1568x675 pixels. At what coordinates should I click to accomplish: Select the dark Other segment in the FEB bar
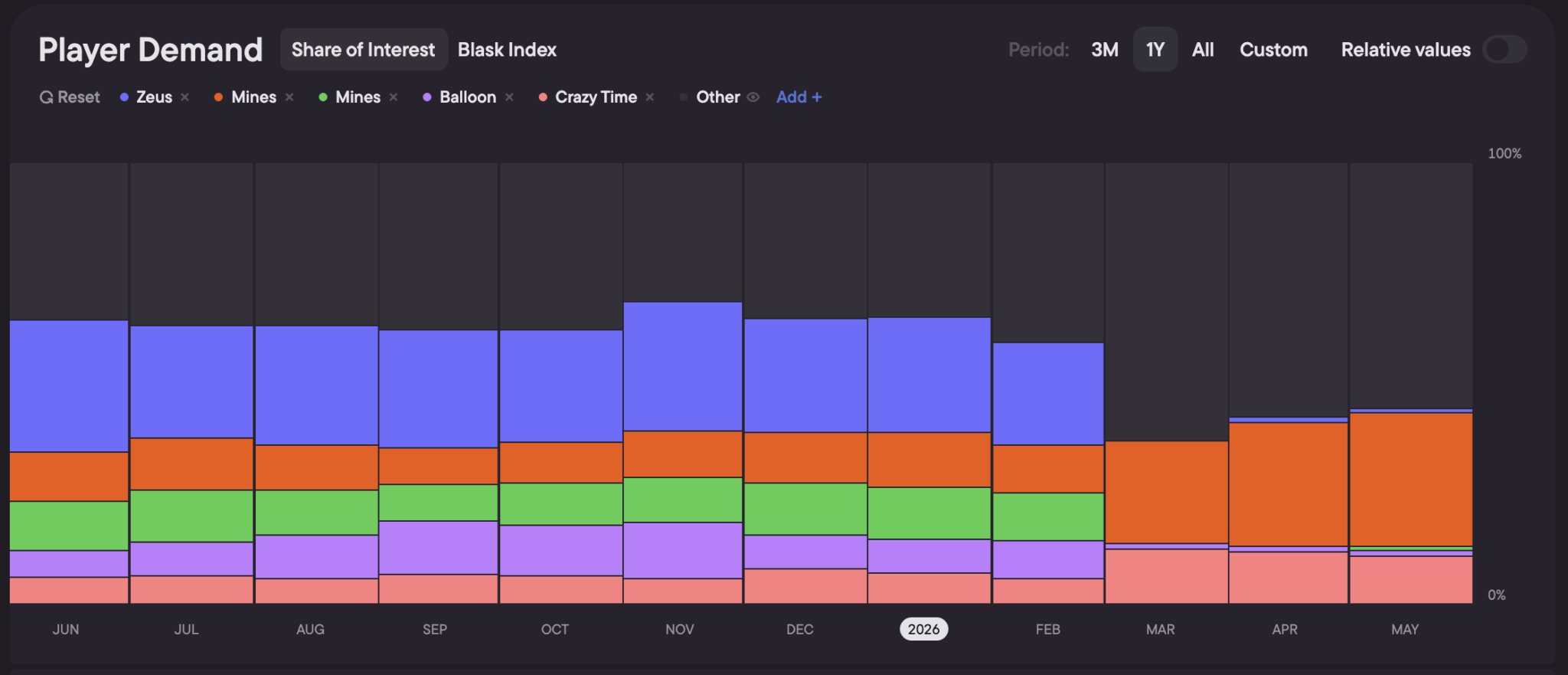(x=1048, y=253)
